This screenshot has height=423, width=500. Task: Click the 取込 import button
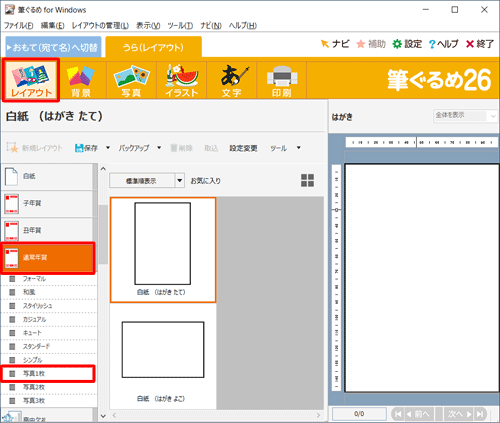211,148
